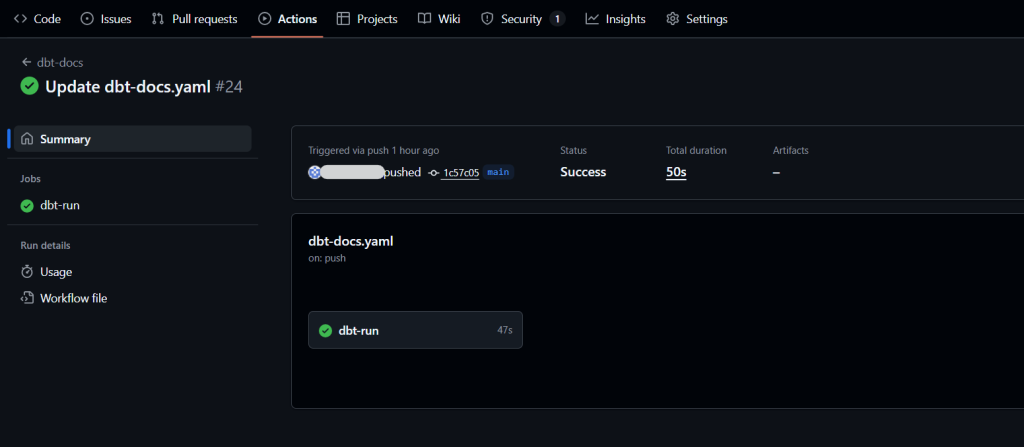Switch to the Projects tab

[367, 19]
